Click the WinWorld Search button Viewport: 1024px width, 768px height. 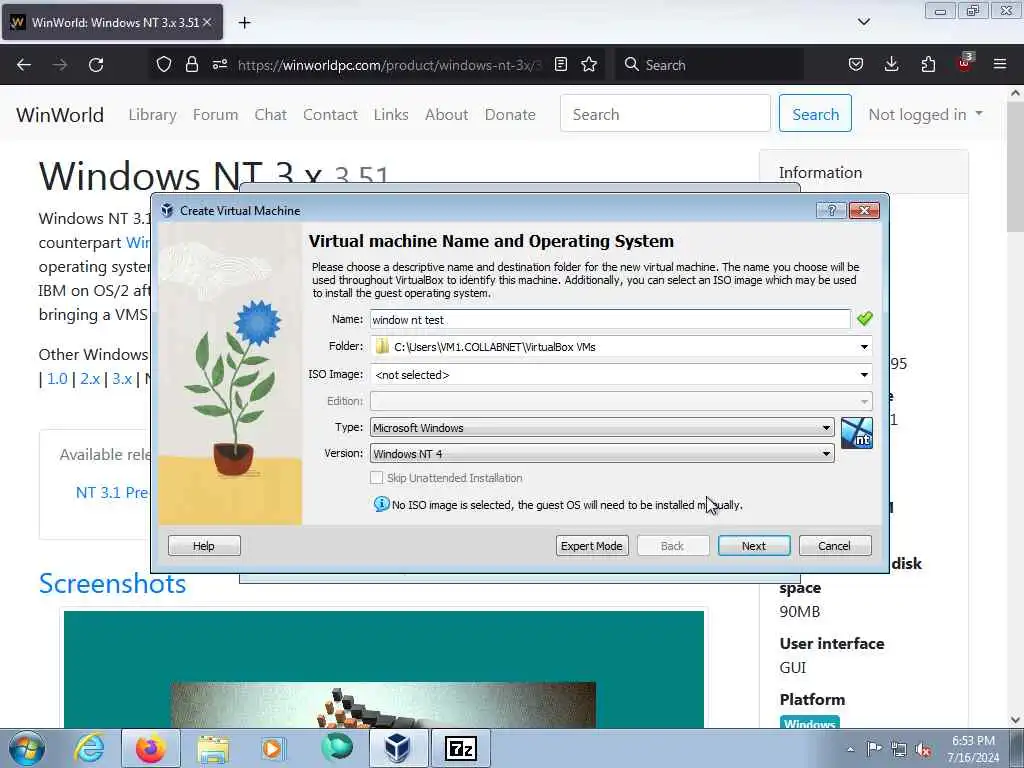pyautogui.click(x=815, y=114)
